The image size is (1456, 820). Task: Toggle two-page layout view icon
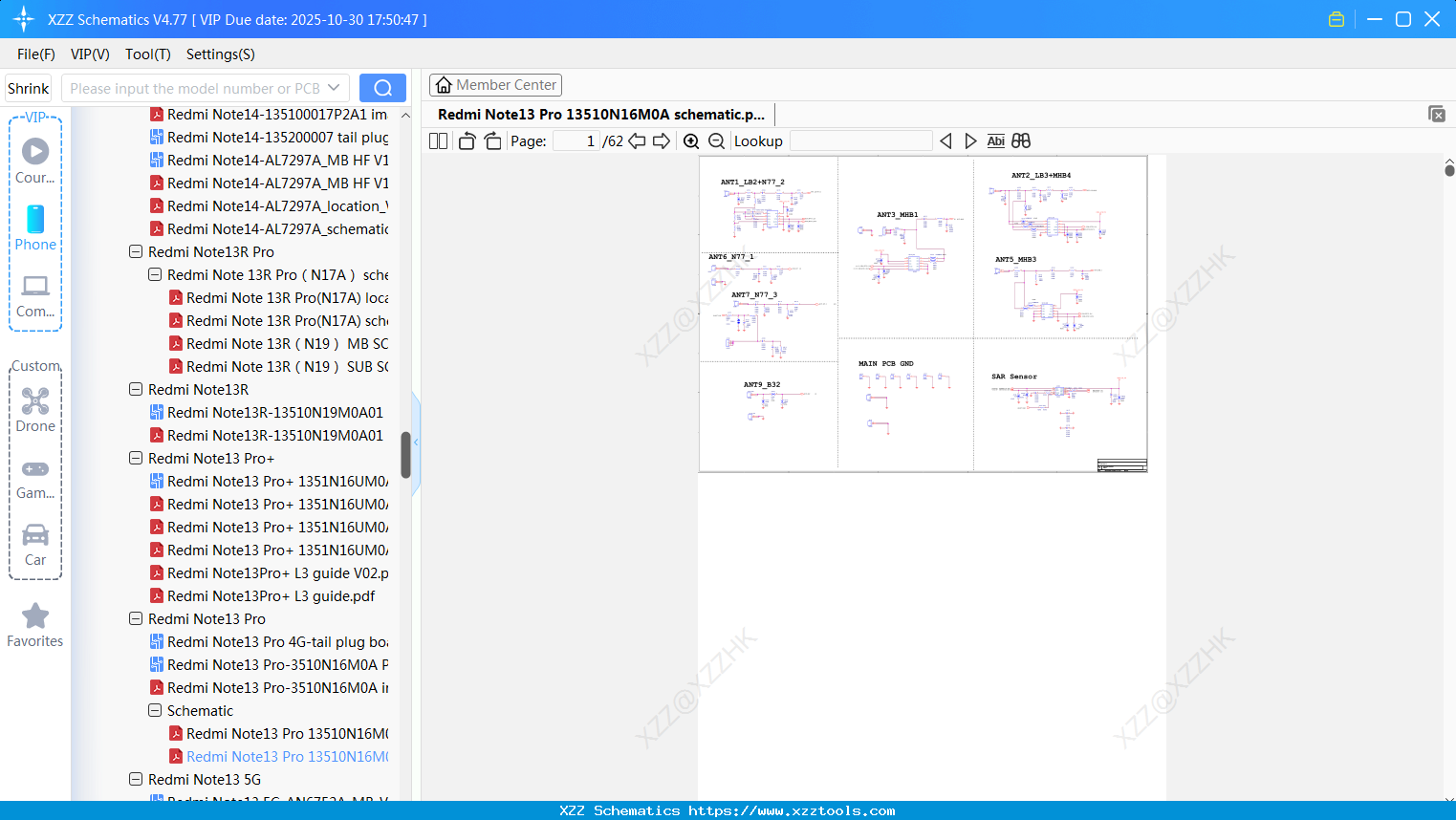pos(439,141)
